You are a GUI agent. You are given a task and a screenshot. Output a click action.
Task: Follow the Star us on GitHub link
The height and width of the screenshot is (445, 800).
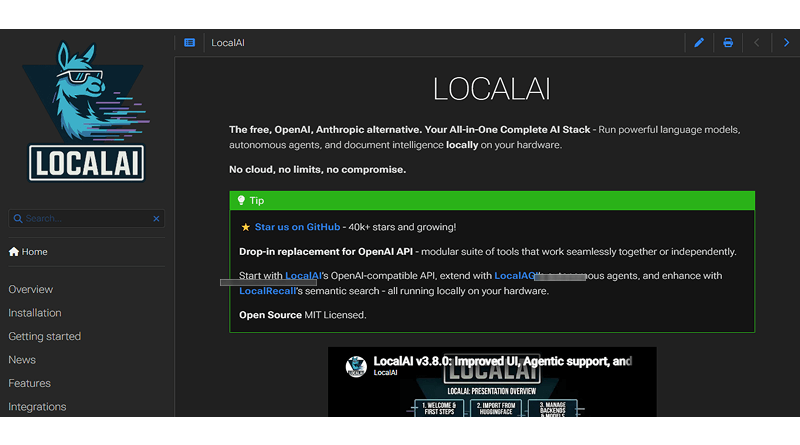coord(297,227)
